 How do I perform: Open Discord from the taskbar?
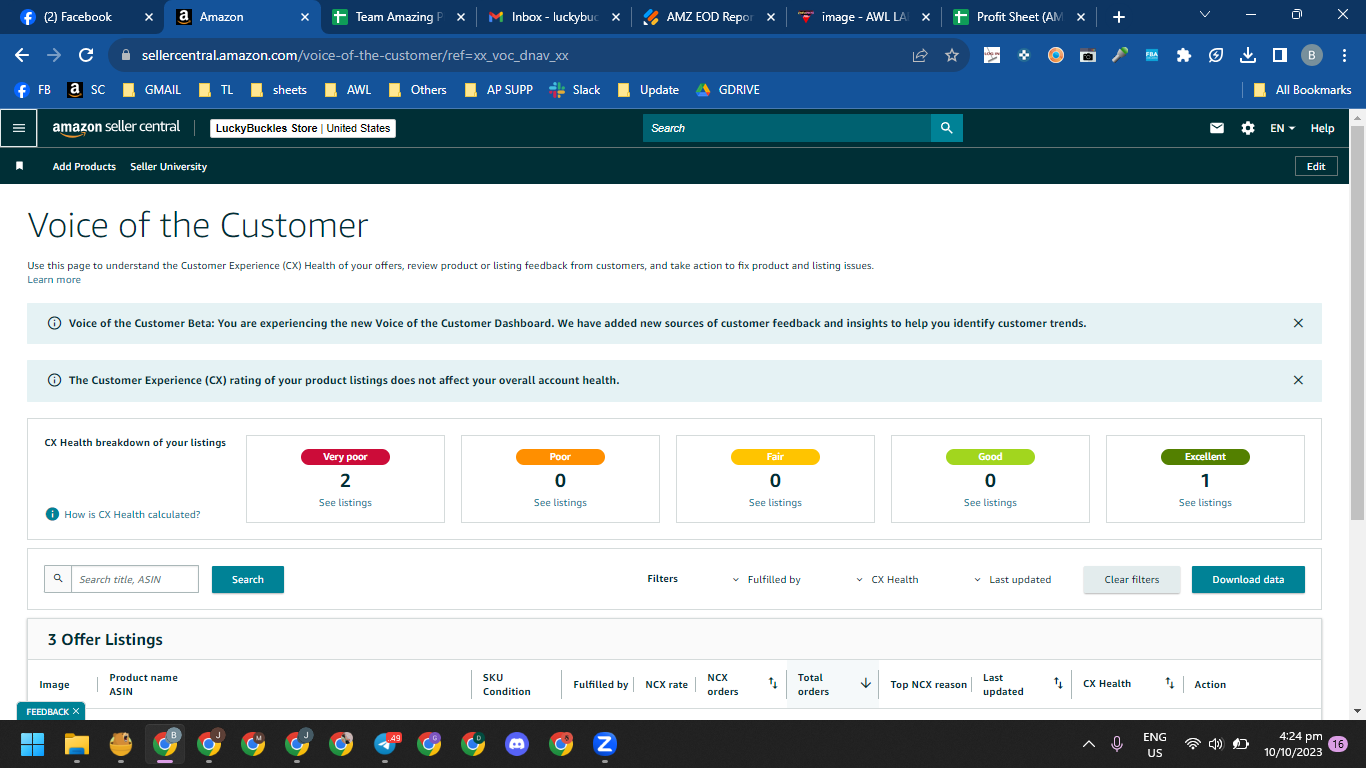pyautogui.click(x=516, y=744)
